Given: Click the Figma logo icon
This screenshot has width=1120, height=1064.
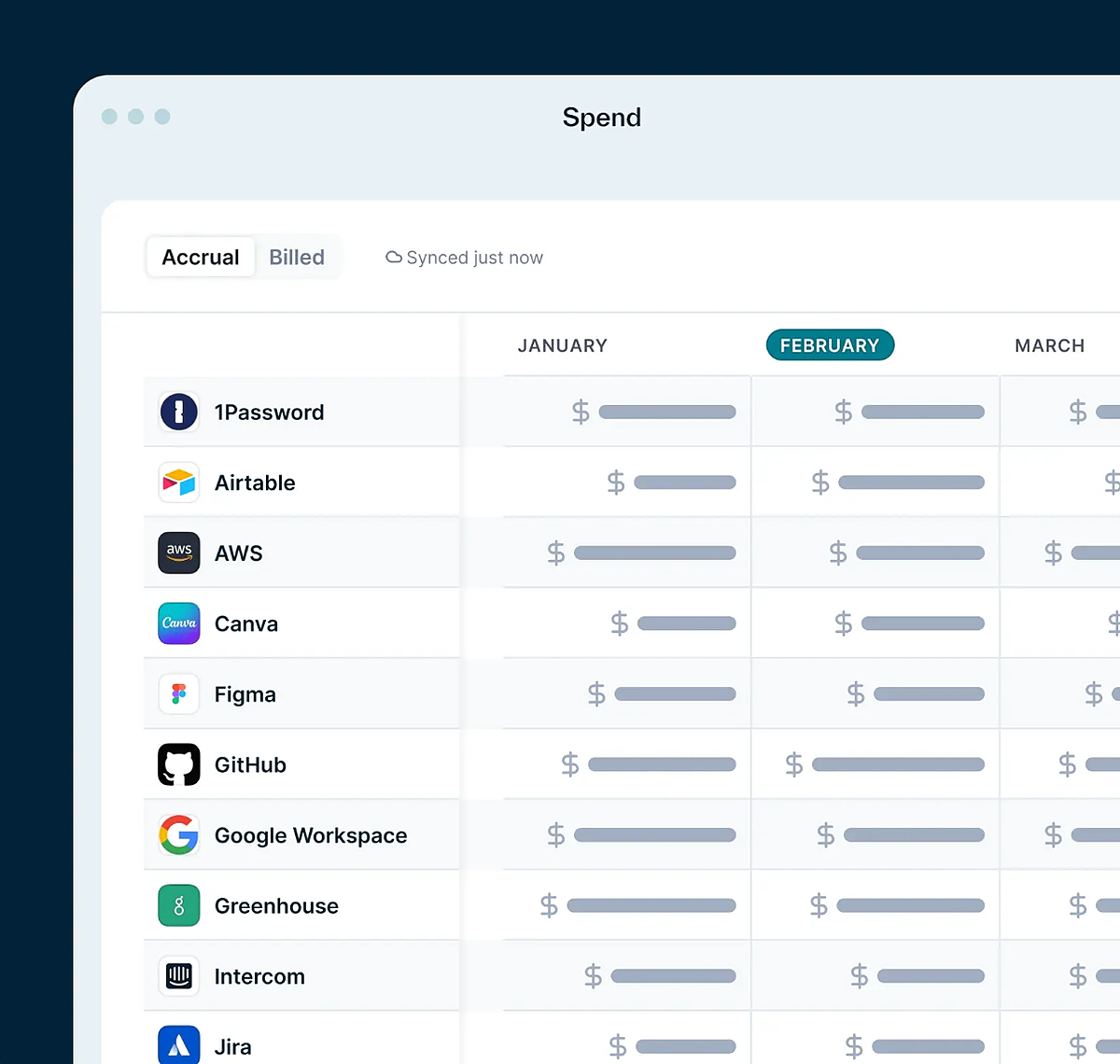Looking at the screenshot, I should [179, 694].
